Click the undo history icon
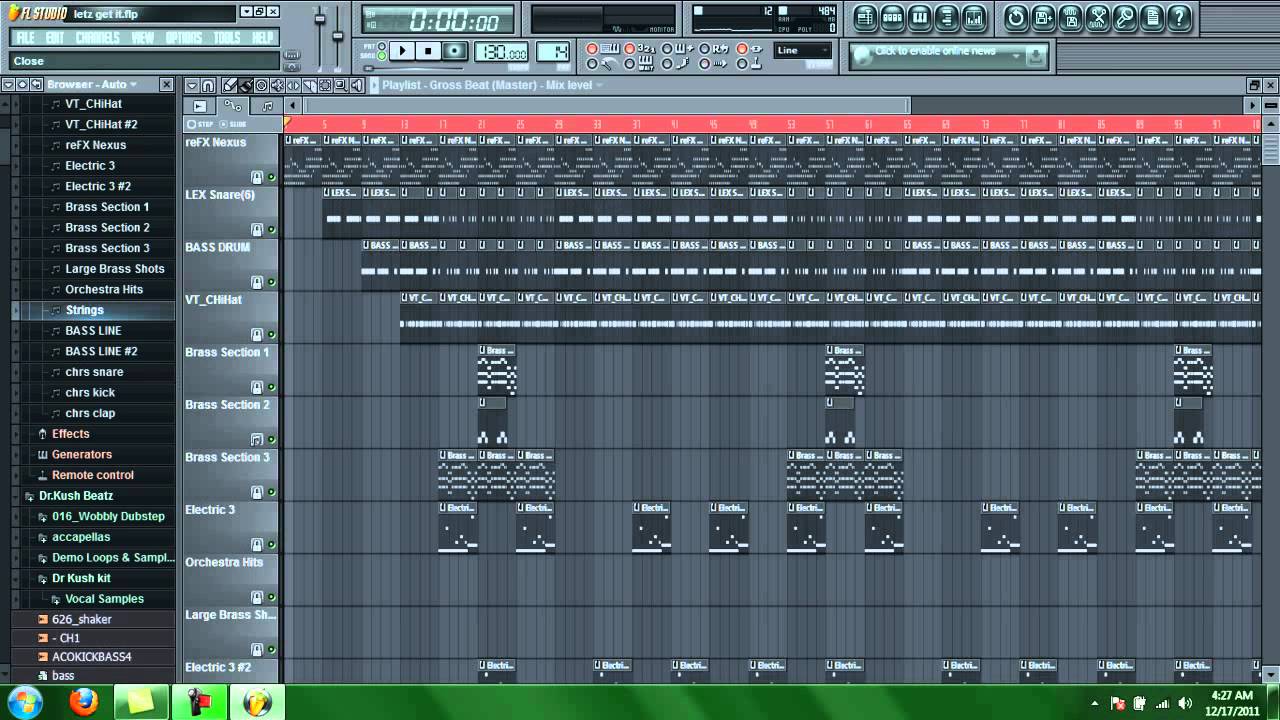The height and width of the screenshot is (720, 1280). coord(1016,18)
